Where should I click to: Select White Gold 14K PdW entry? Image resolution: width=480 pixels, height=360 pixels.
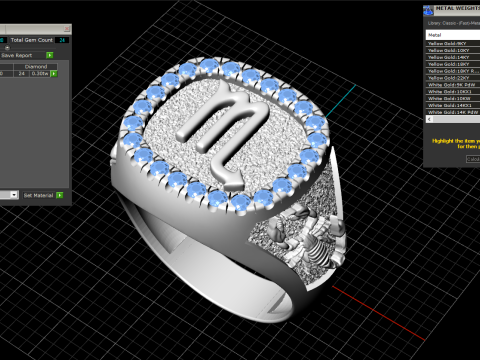pyautogui.click(x=453, y=112)
